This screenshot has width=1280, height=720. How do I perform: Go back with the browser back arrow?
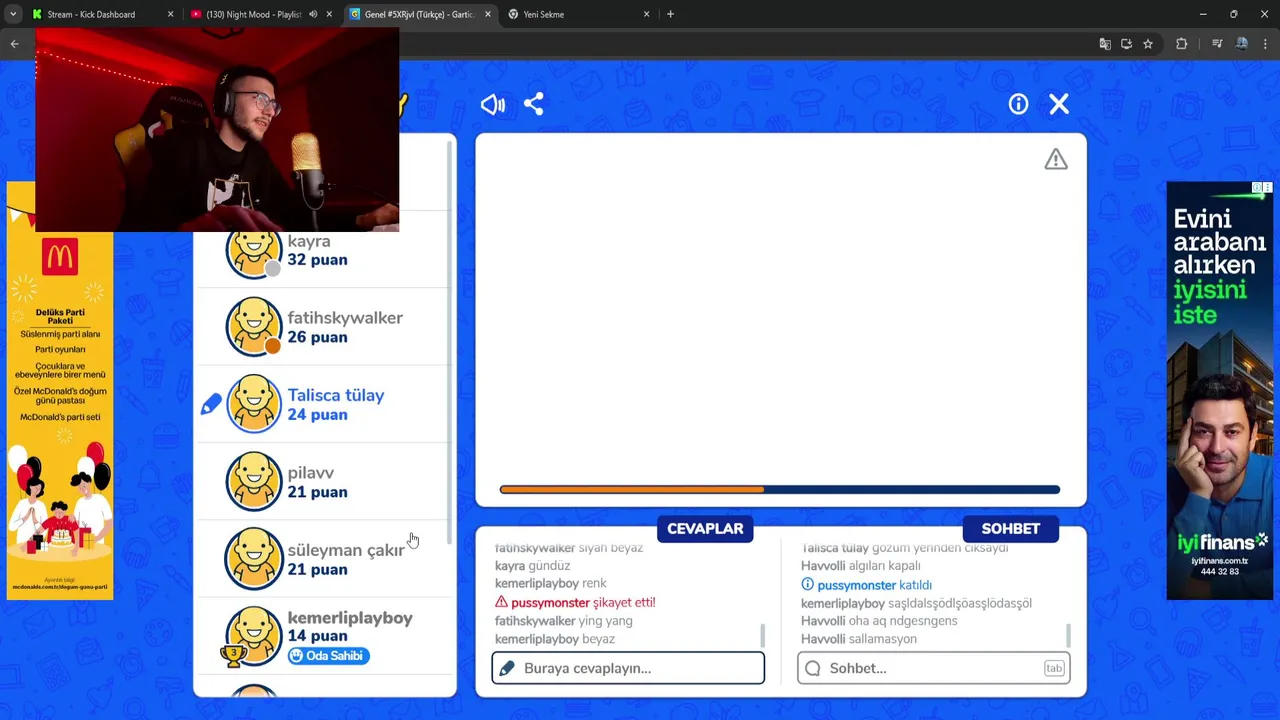pos(14,44)
